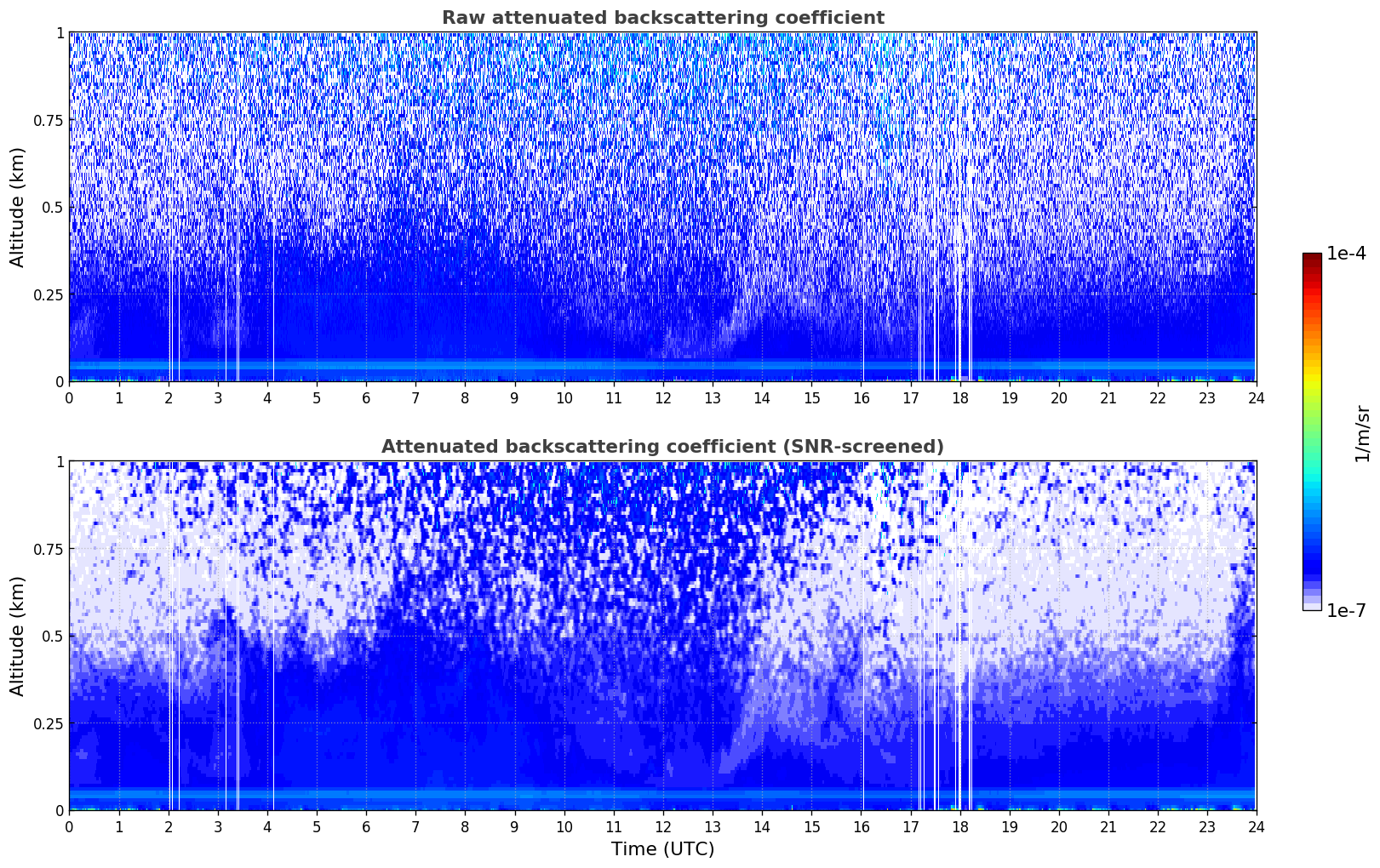
Task: Click the 'Attenuated backscattering coefficient (SNR-screened)' title
Action: [x=662, y=447]
